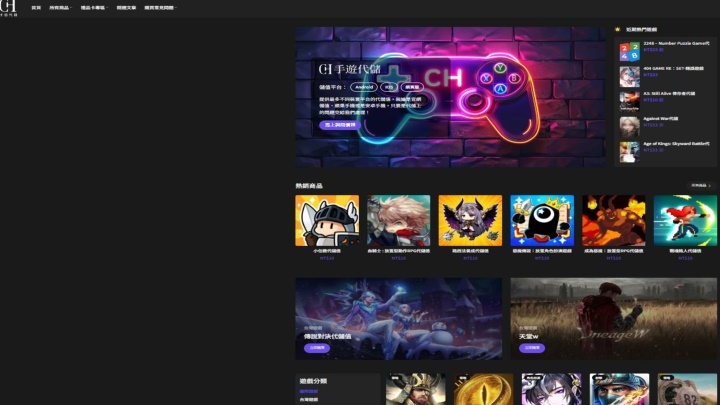
Task: Click the purple button on the controller banner
Action: click(340, 125)
